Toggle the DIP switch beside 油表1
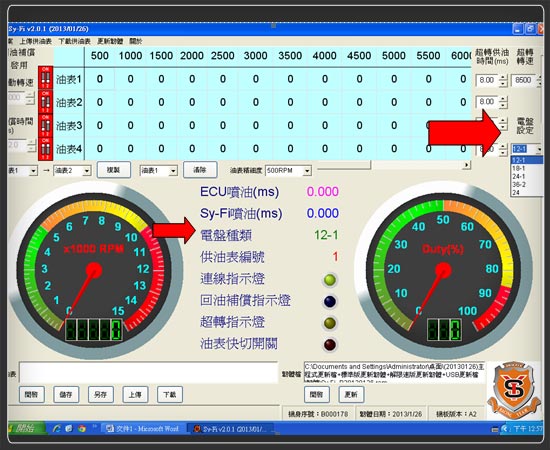The height and width of the screenshot is (450, 550). tap(45, 78)
